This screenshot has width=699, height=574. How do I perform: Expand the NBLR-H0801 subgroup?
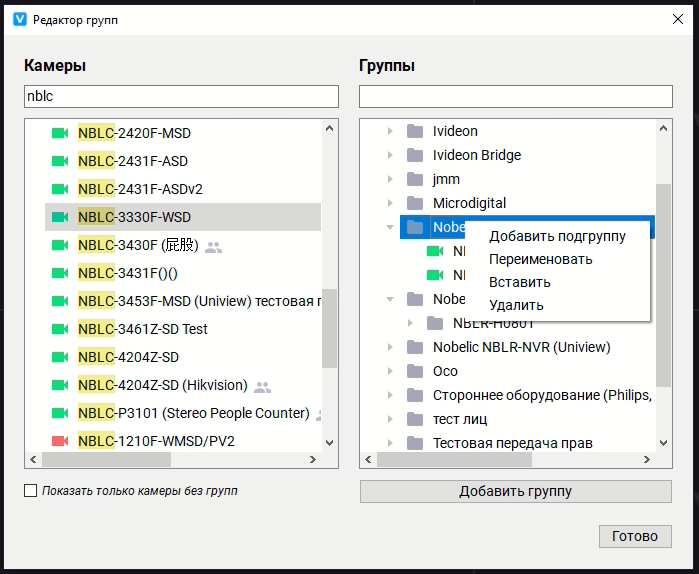tap(410, 323)
